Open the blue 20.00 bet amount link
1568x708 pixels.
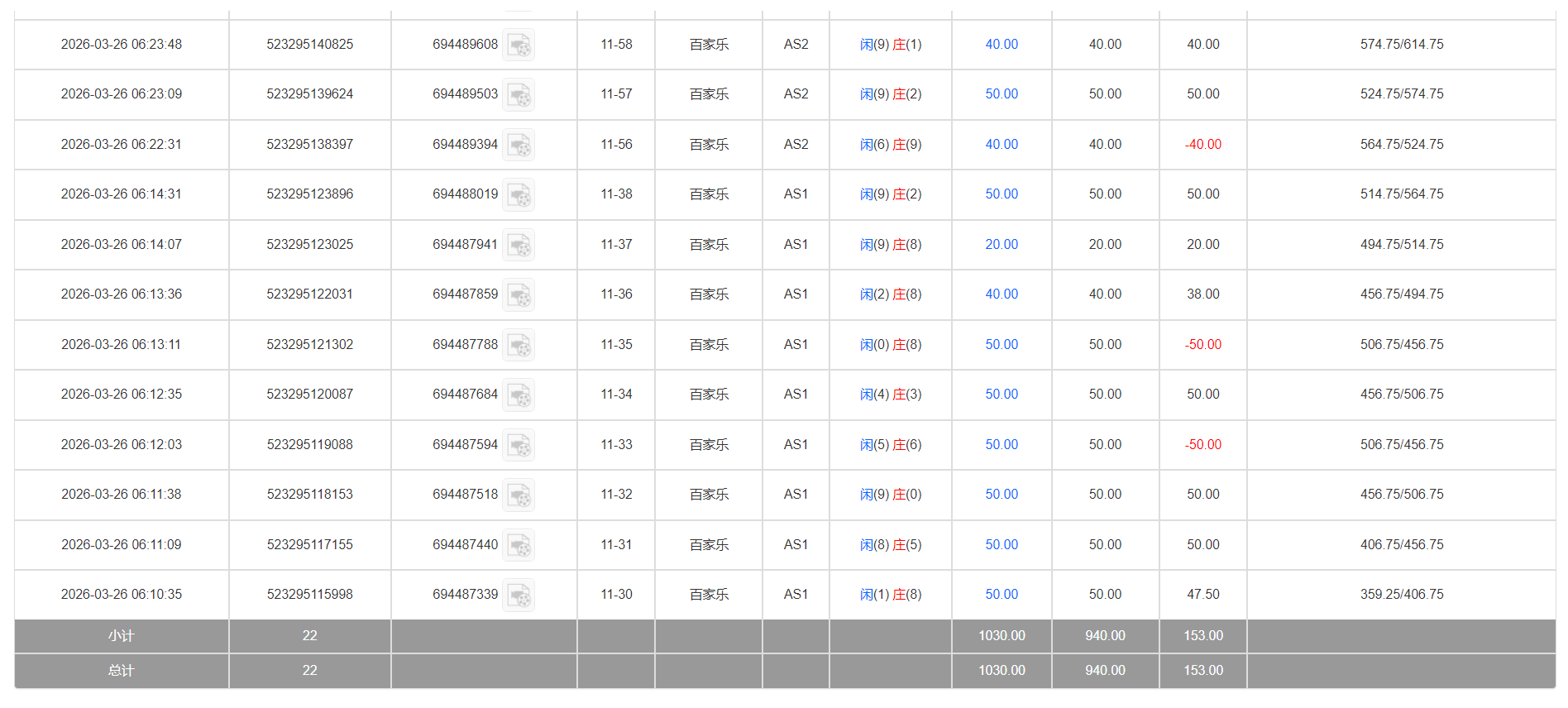click(1001, 245)
